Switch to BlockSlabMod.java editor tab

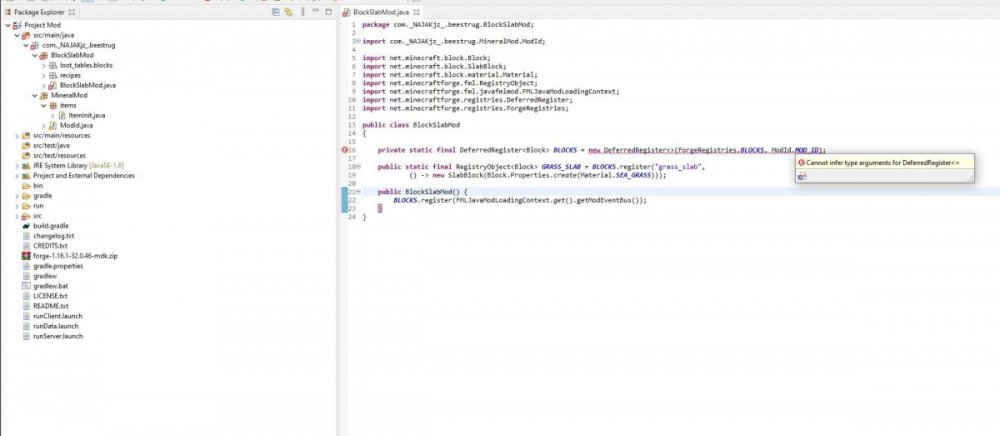[381, 12]
